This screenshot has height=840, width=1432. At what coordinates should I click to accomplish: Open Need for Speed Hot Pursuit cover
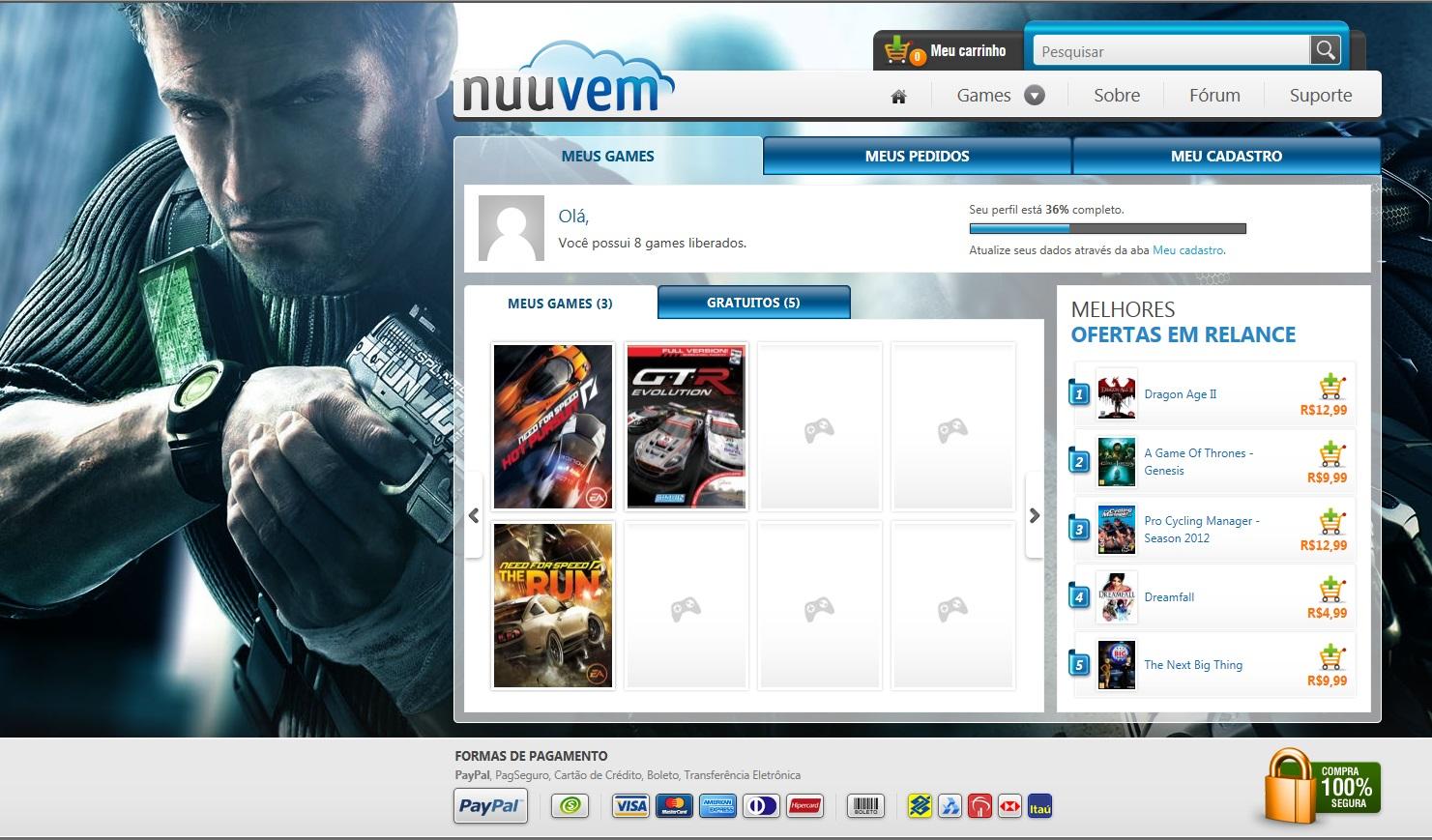coord(553,426)
